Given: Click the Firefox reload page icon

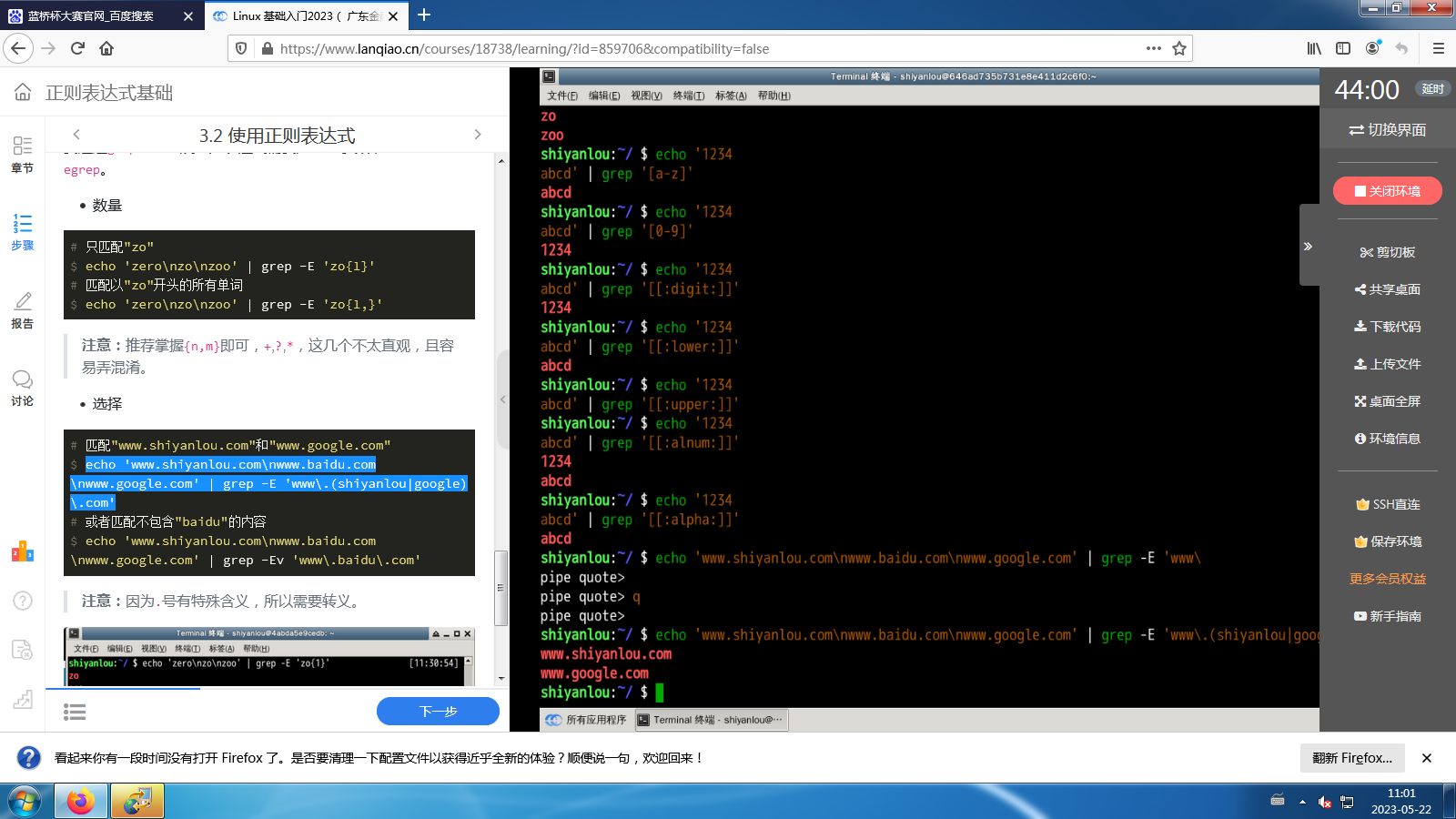Looking at the screenshot, I should [x=77, y=48].
